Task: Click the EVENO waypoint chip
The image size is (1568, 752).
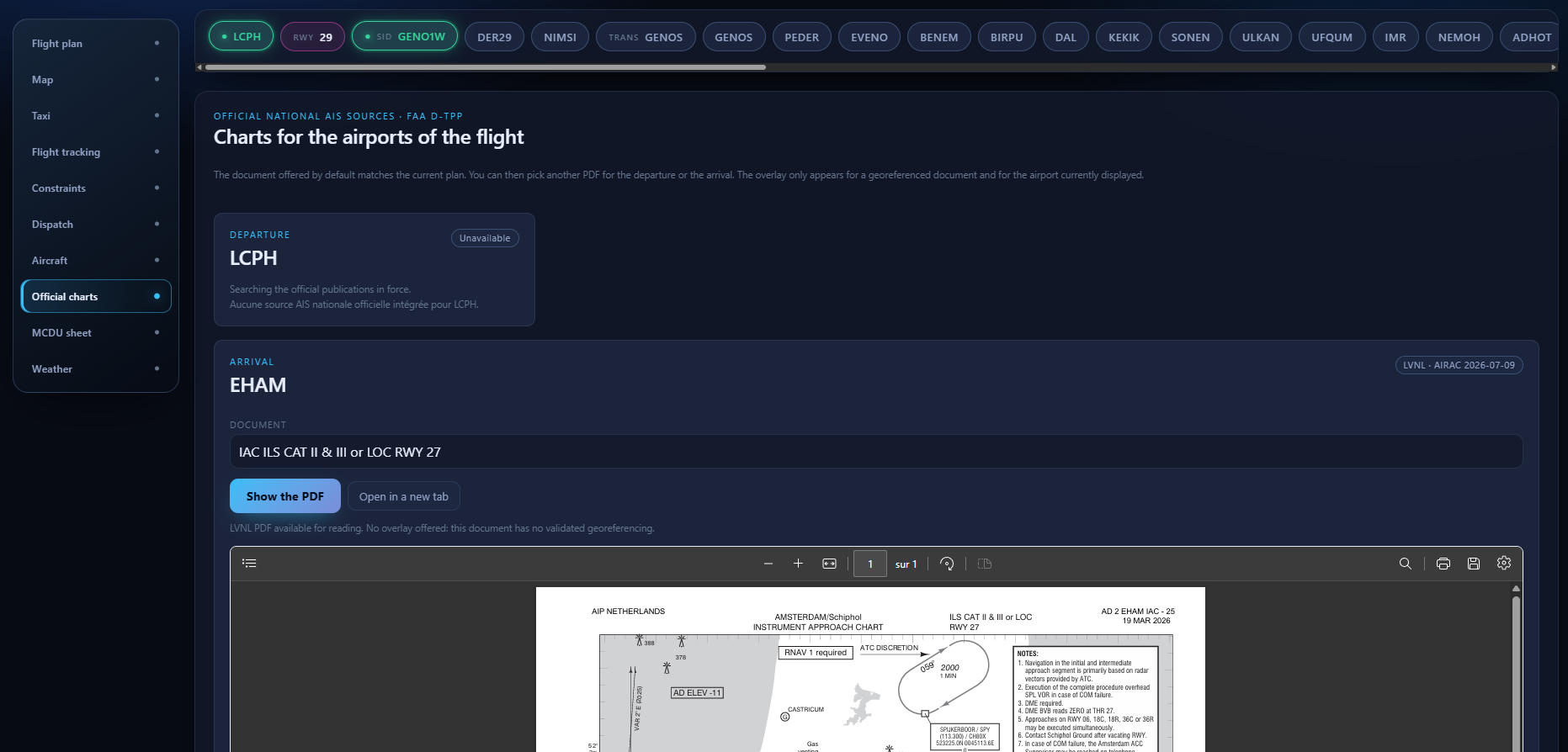Action: point(869,37)
